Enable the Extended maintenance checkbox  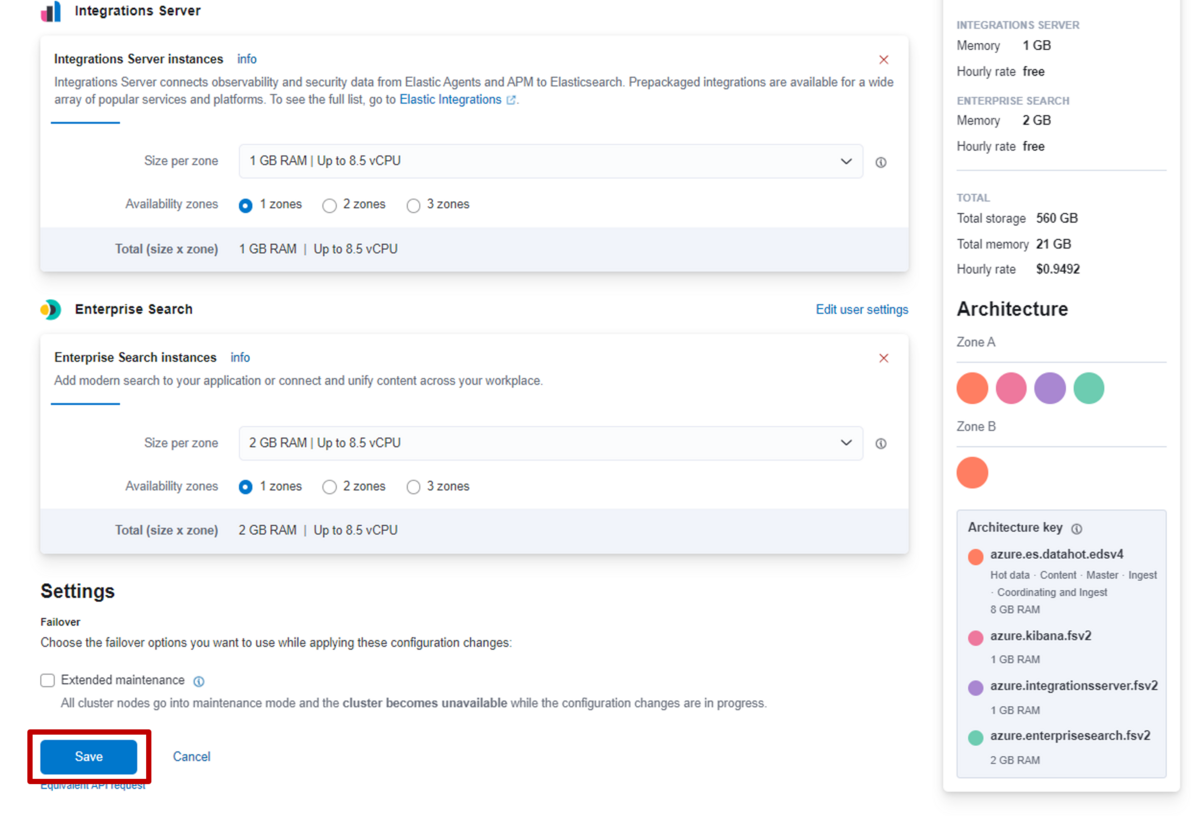pyautogui.click(x=47, y=680)
